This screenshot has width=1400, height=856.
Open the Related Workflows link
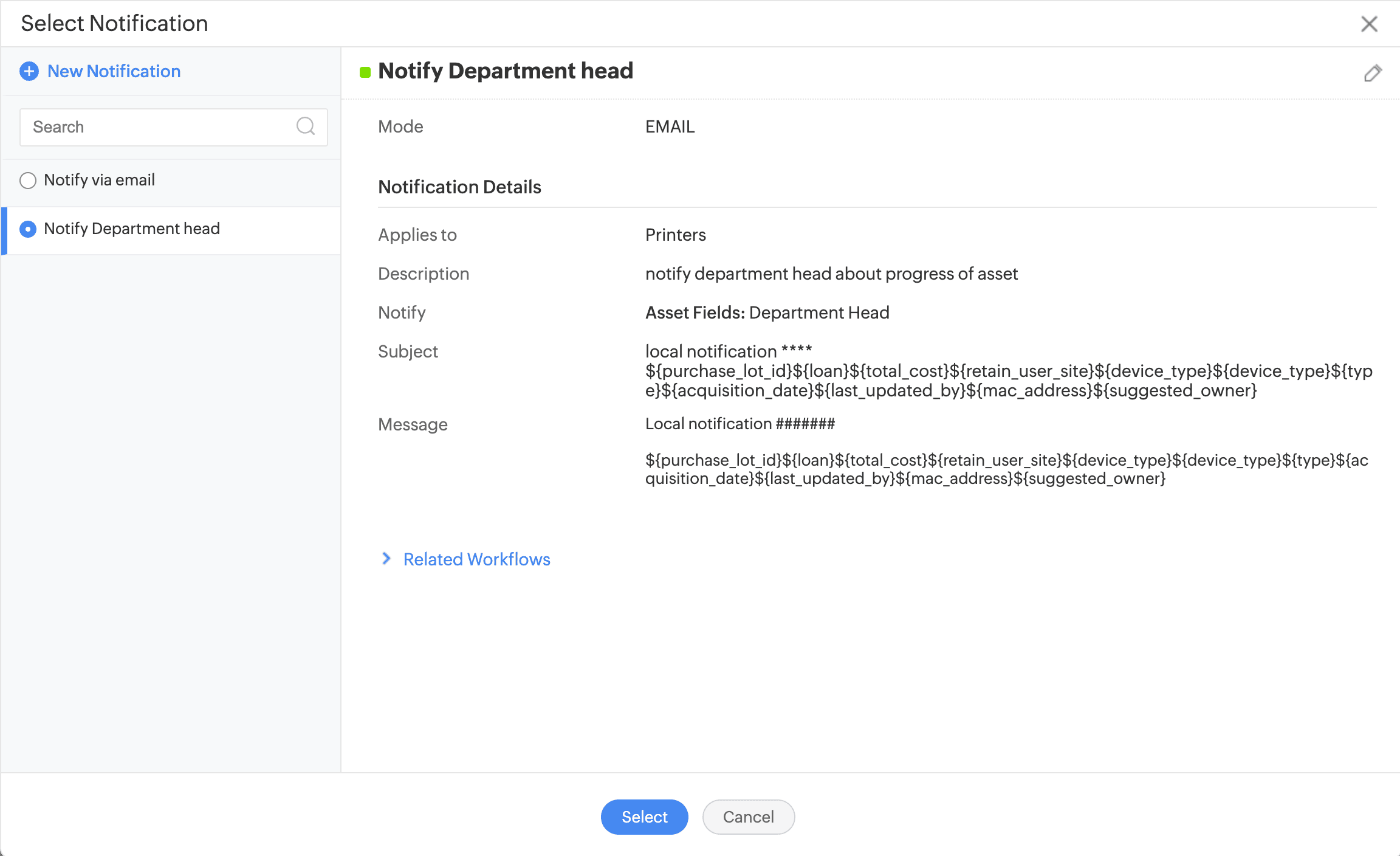(476, 559)
